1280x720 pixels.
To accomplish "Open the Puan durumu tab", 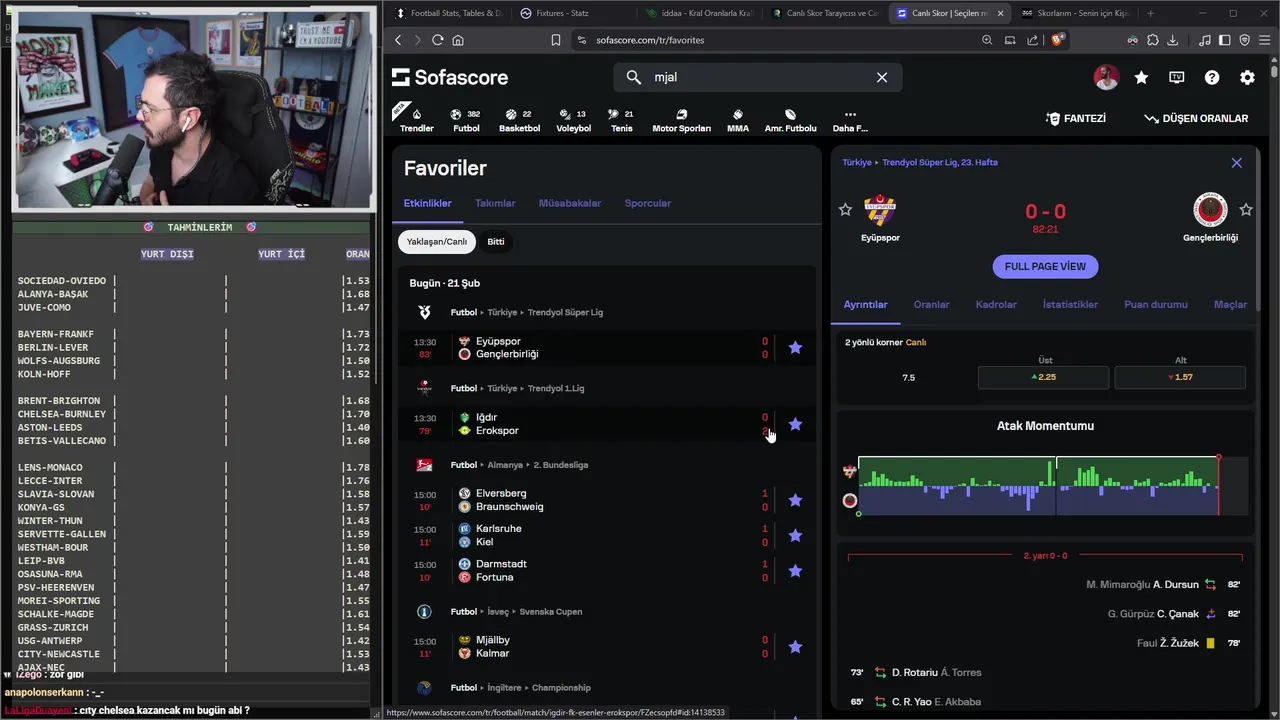I will coord(1156,305).
